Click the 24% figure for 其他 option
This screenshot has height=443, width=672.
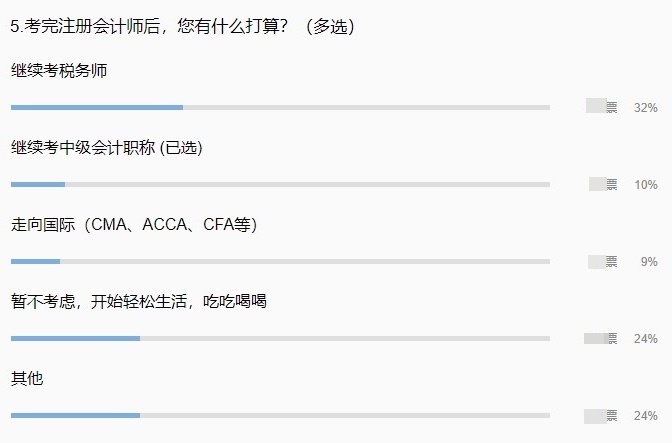(x=645, y=416)
